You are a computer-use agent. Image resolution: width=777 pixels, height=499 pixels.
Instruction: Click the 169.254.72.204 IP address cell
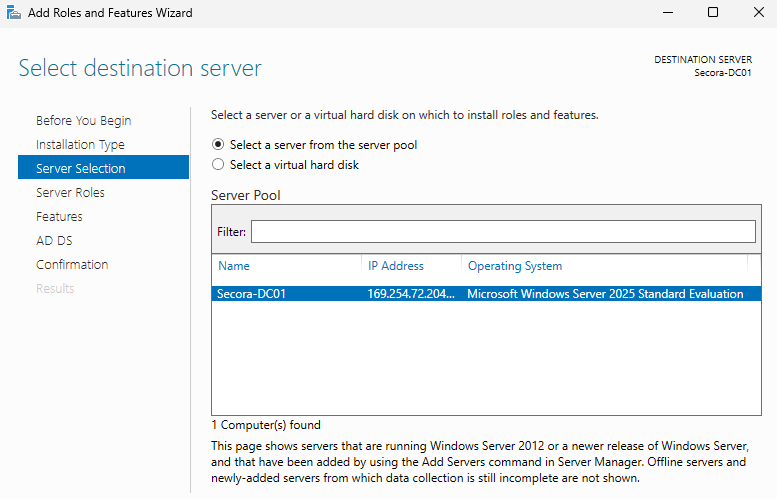click(411, 294)
